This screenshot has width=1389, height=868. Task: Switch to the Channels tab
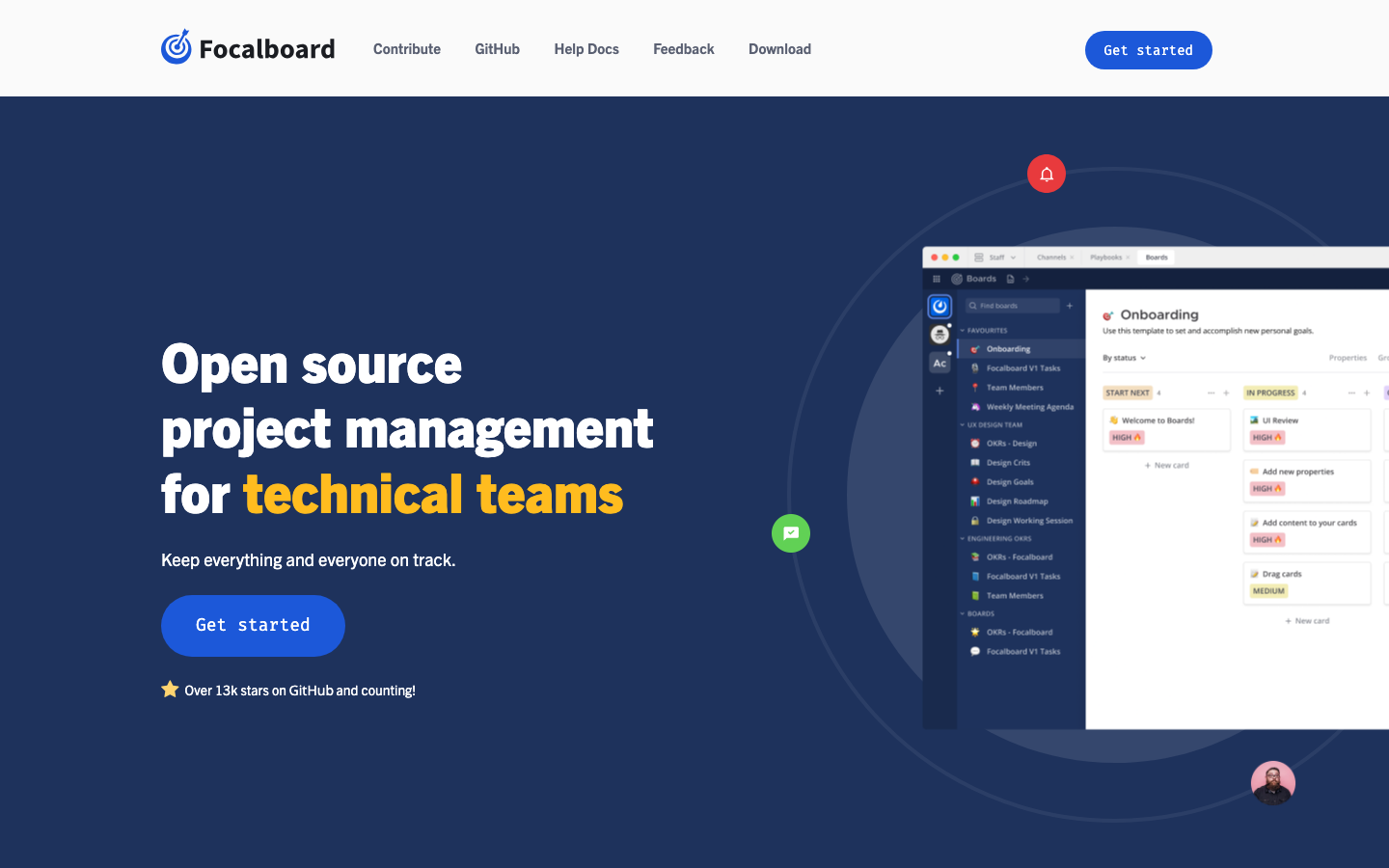click(x=1051, y=258)
